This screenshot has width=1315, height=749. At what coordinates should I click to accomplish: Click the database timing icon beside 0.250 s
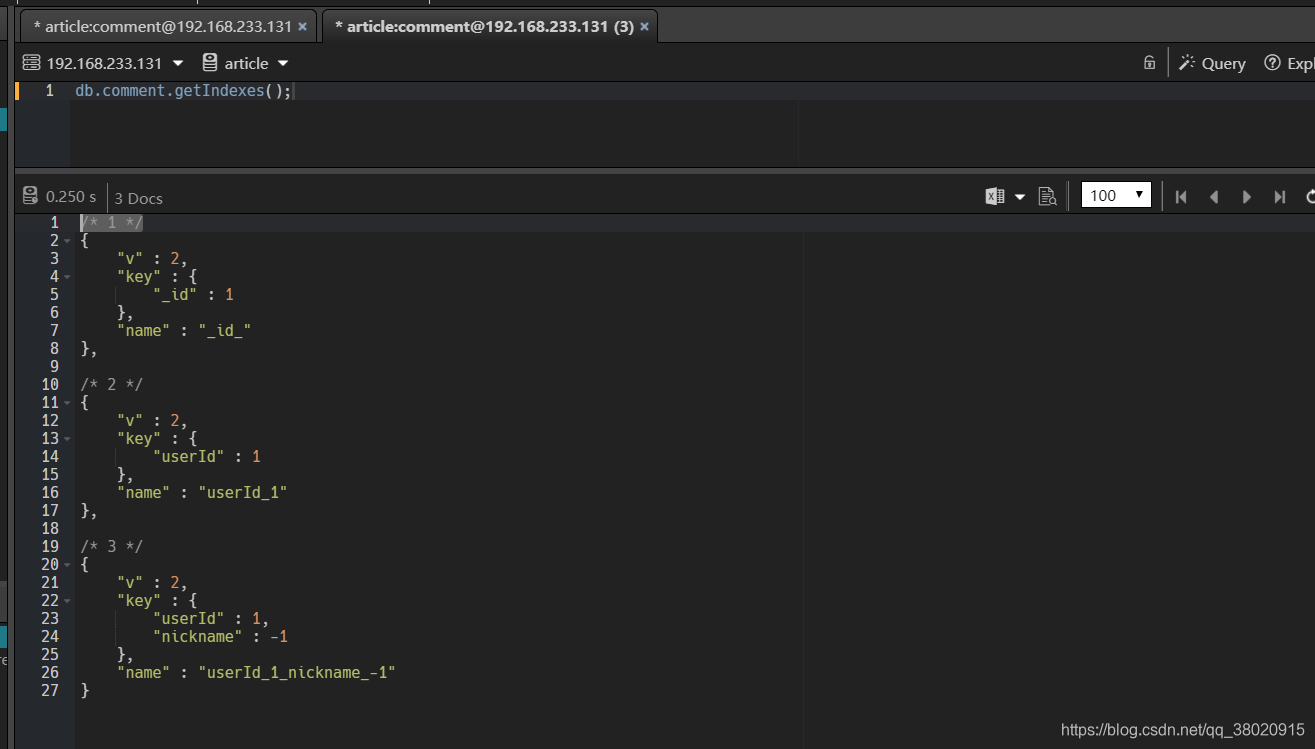[x=30, y=196]
